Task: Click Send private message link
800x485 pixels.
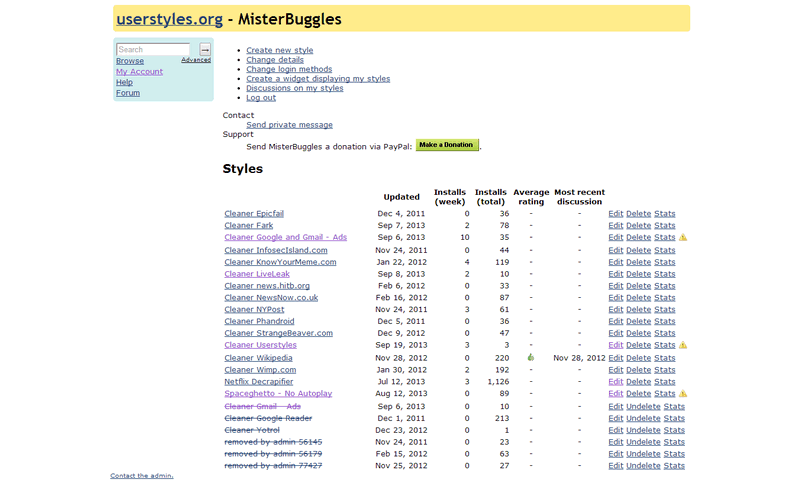Action: point(289,124)
